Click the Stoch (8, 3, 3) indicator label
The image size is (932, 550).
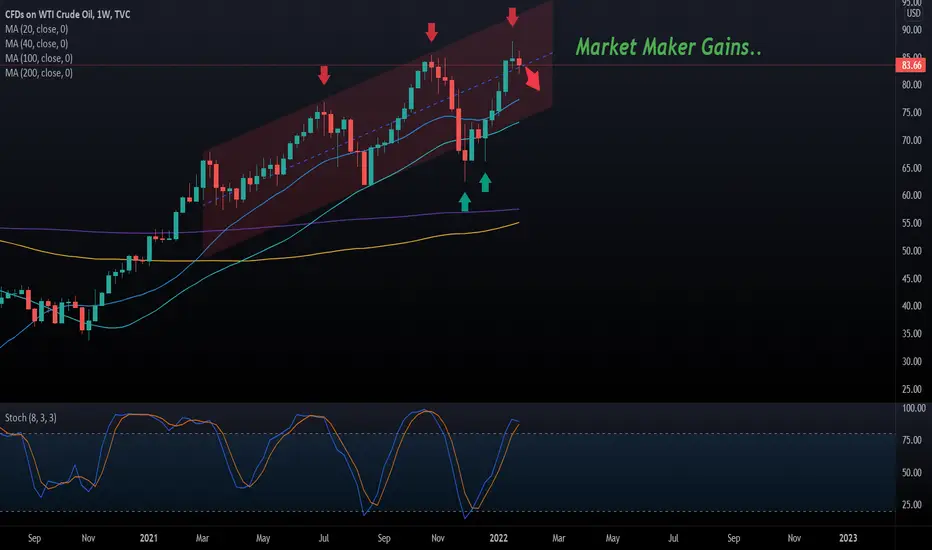pos(31,418)
